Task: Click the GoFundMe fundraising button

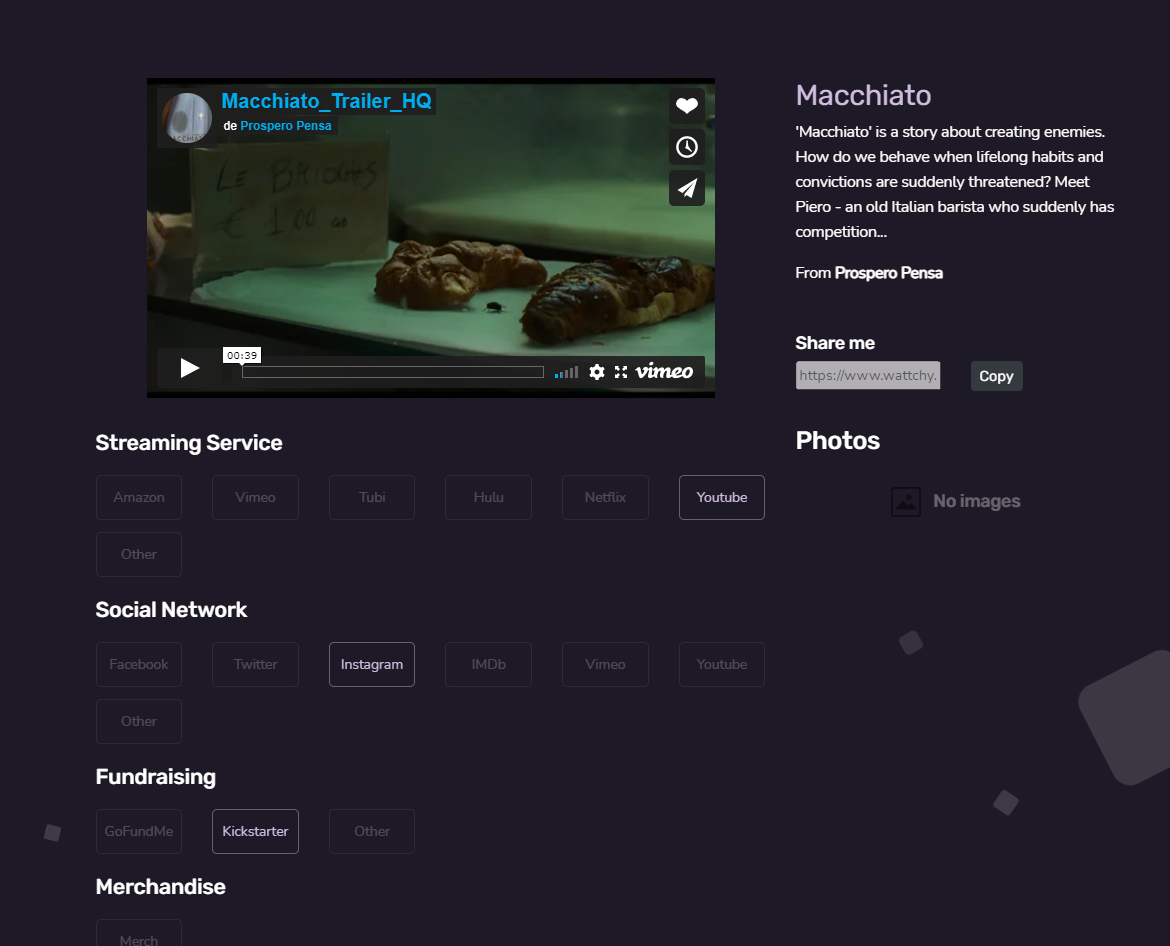Action: pos(139,831)
